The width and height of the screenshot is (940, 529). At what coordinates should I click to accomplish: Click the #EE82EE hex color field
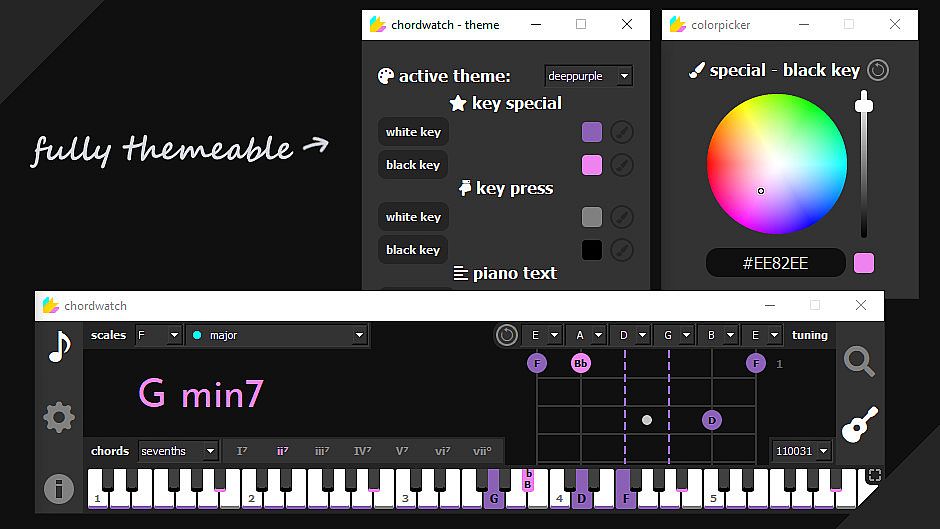pyautogui.click(x=775, y=263)
